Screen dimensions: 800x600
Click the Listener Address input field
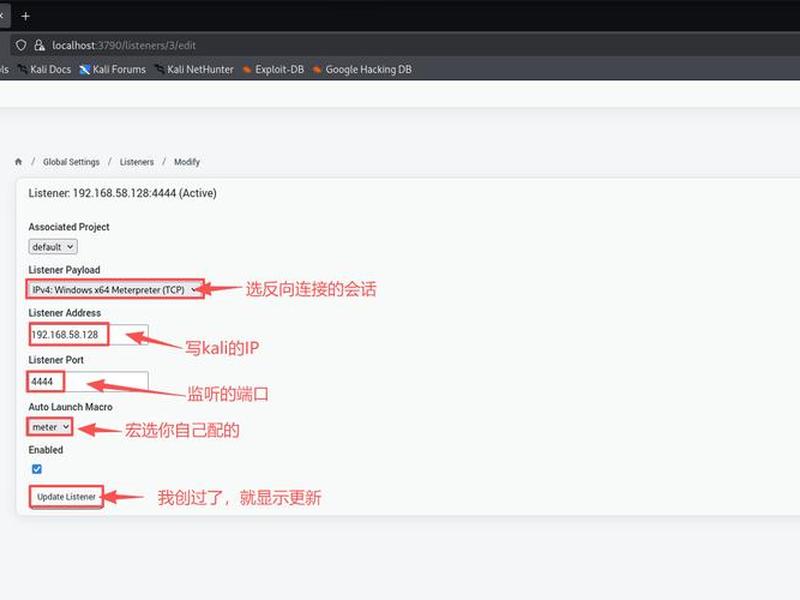[x=88, y=335]
